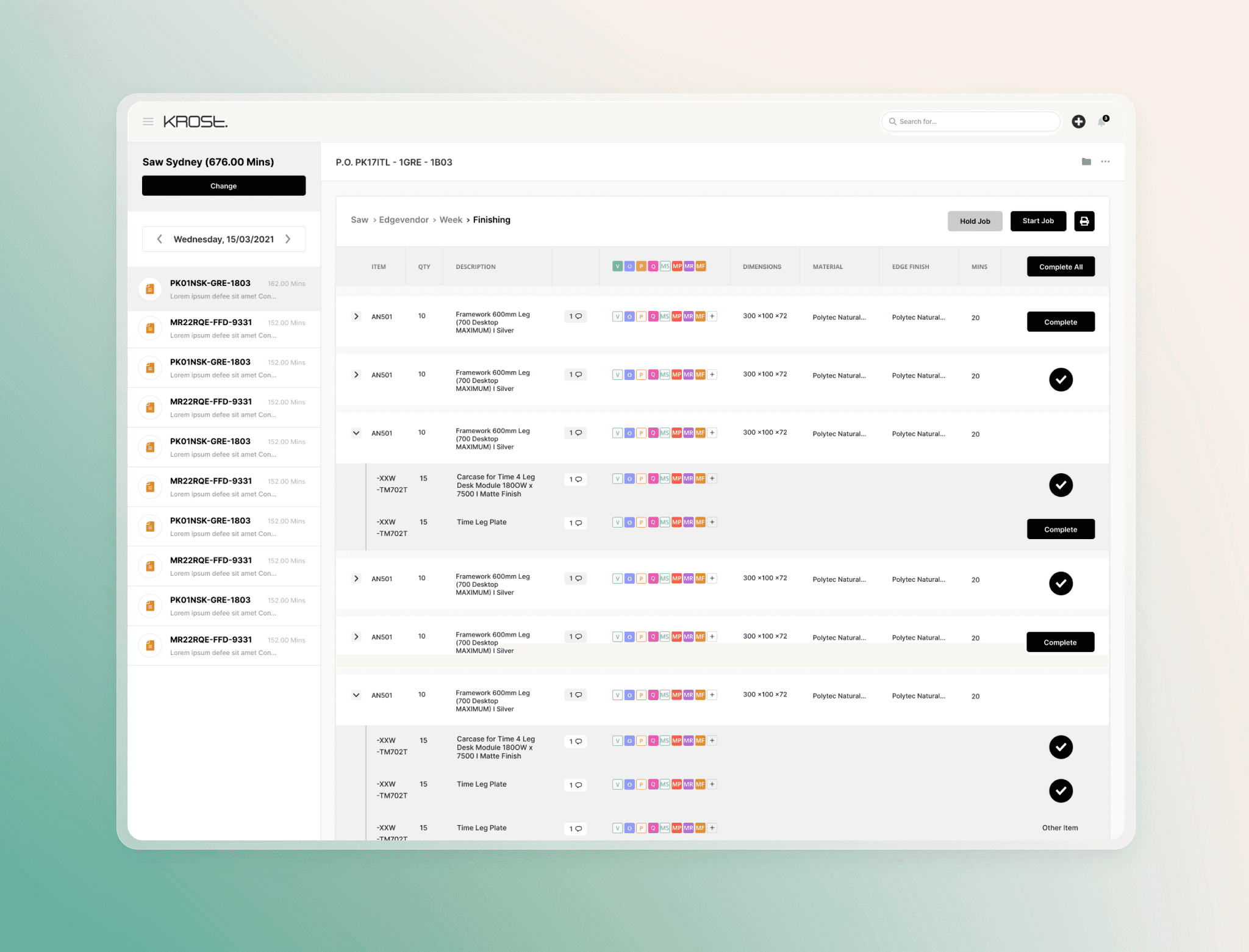1249x952 pixels.
Task: Select Week in the breadcrumb
Action: click(451, 220)
